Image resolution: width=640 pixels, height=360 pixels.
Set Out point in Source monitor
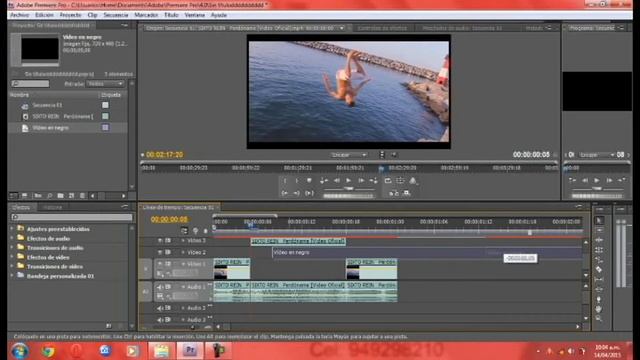[x=297, y=180]
